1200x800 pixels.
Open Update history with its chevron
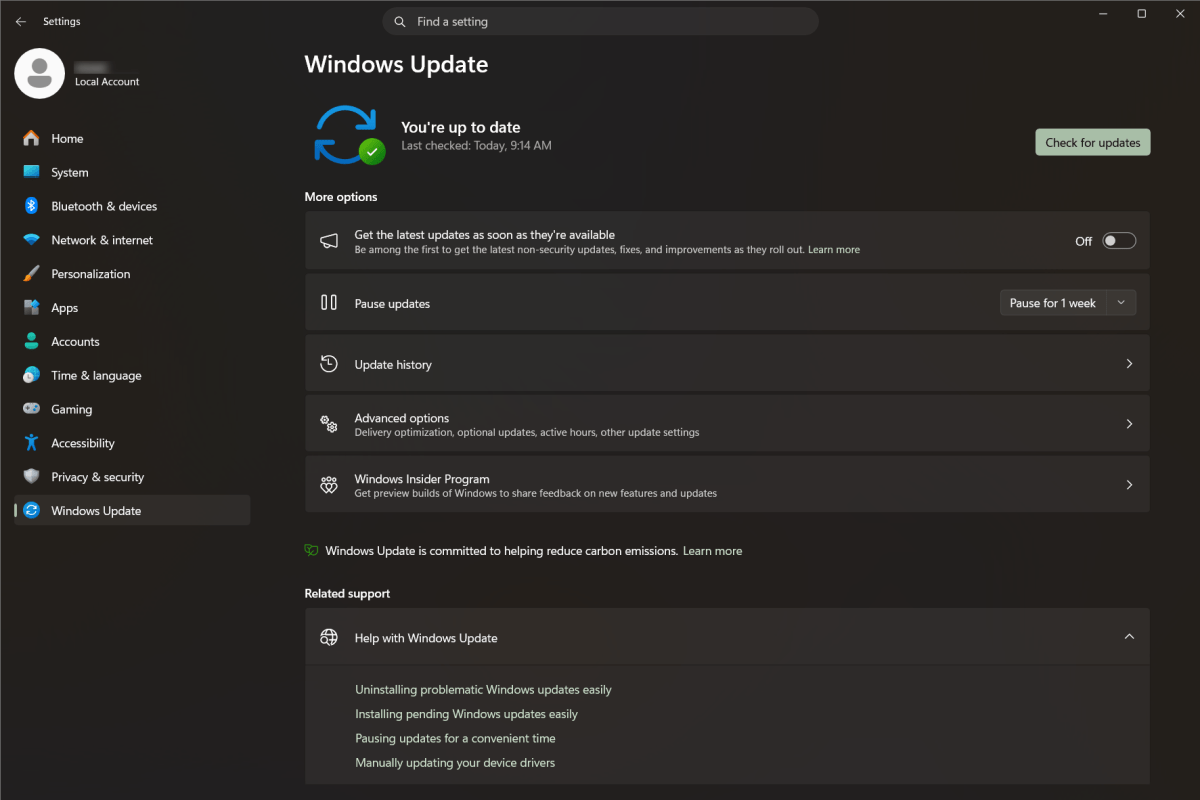pos(1129,364)
